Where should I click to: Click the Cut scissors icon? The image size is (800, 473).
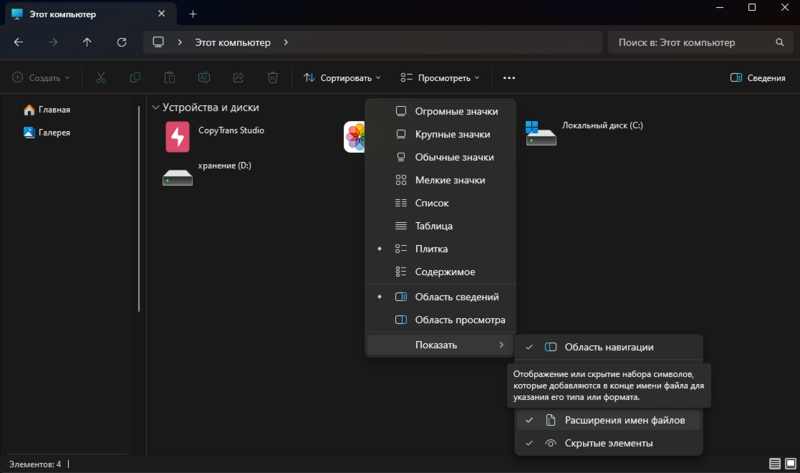point(101,78)
